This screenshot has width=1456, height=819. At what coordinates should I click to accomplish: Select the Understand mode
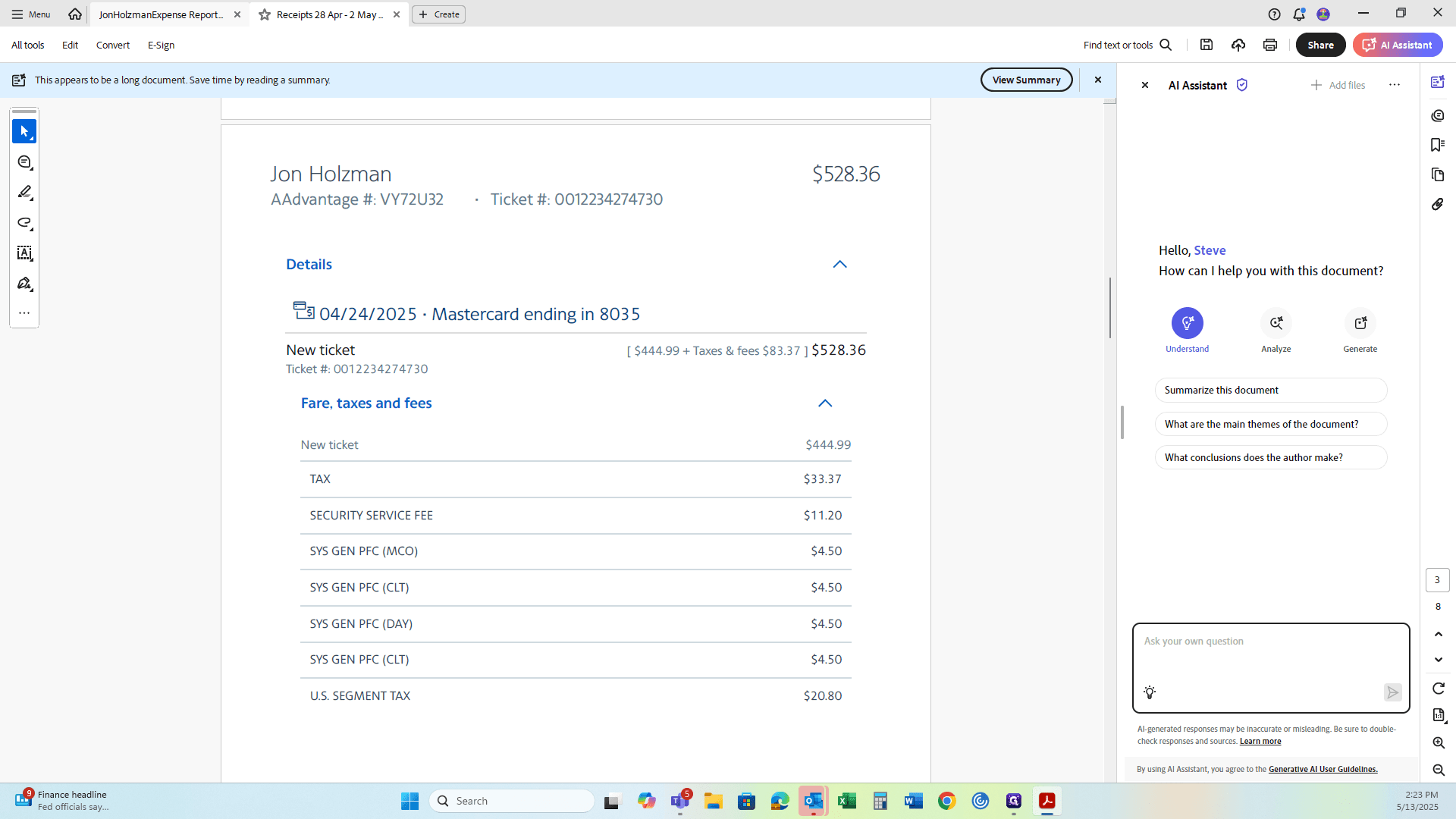pyautogui.click(x=1188, y=331)
